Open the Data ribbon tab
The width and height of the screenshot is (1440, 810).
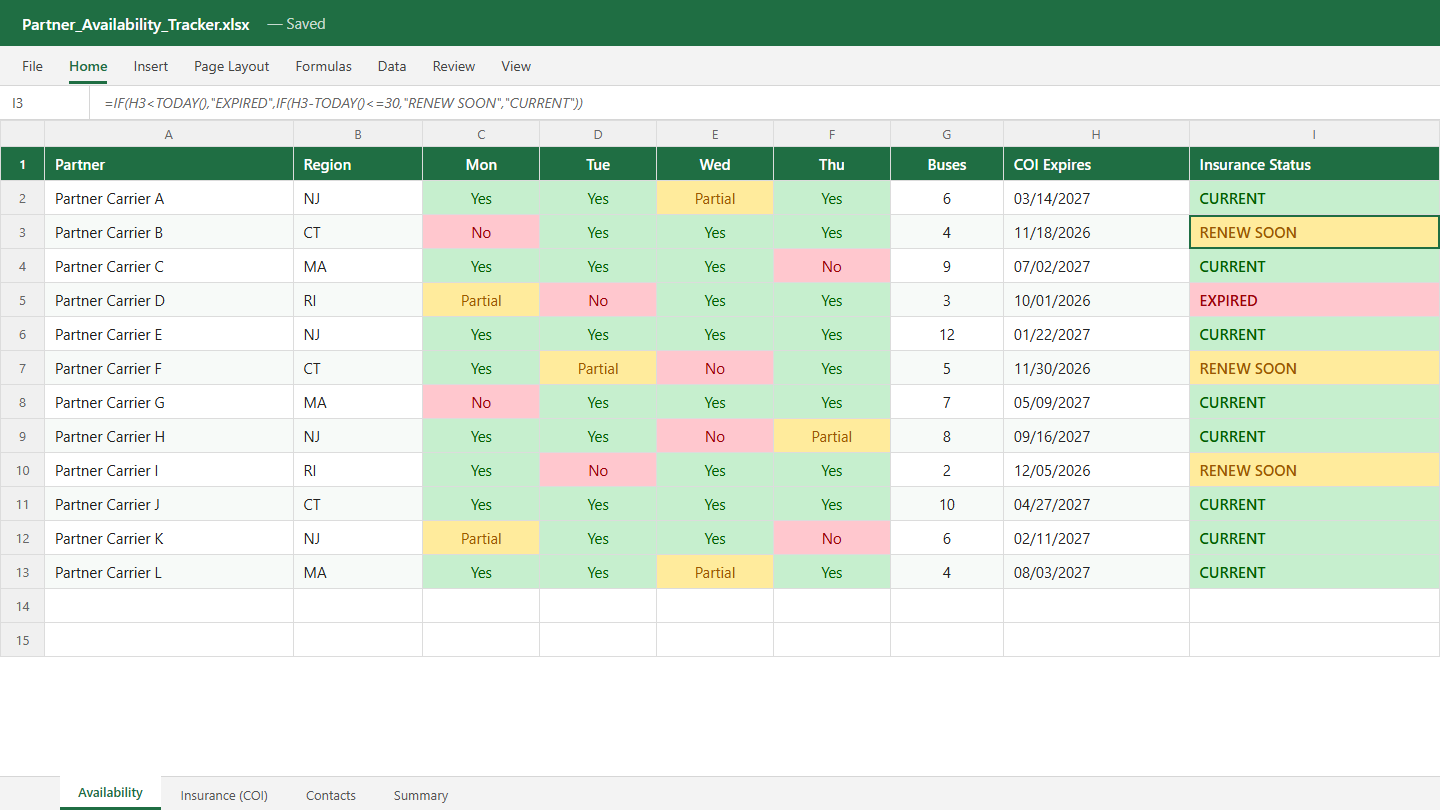coord(392,66)
